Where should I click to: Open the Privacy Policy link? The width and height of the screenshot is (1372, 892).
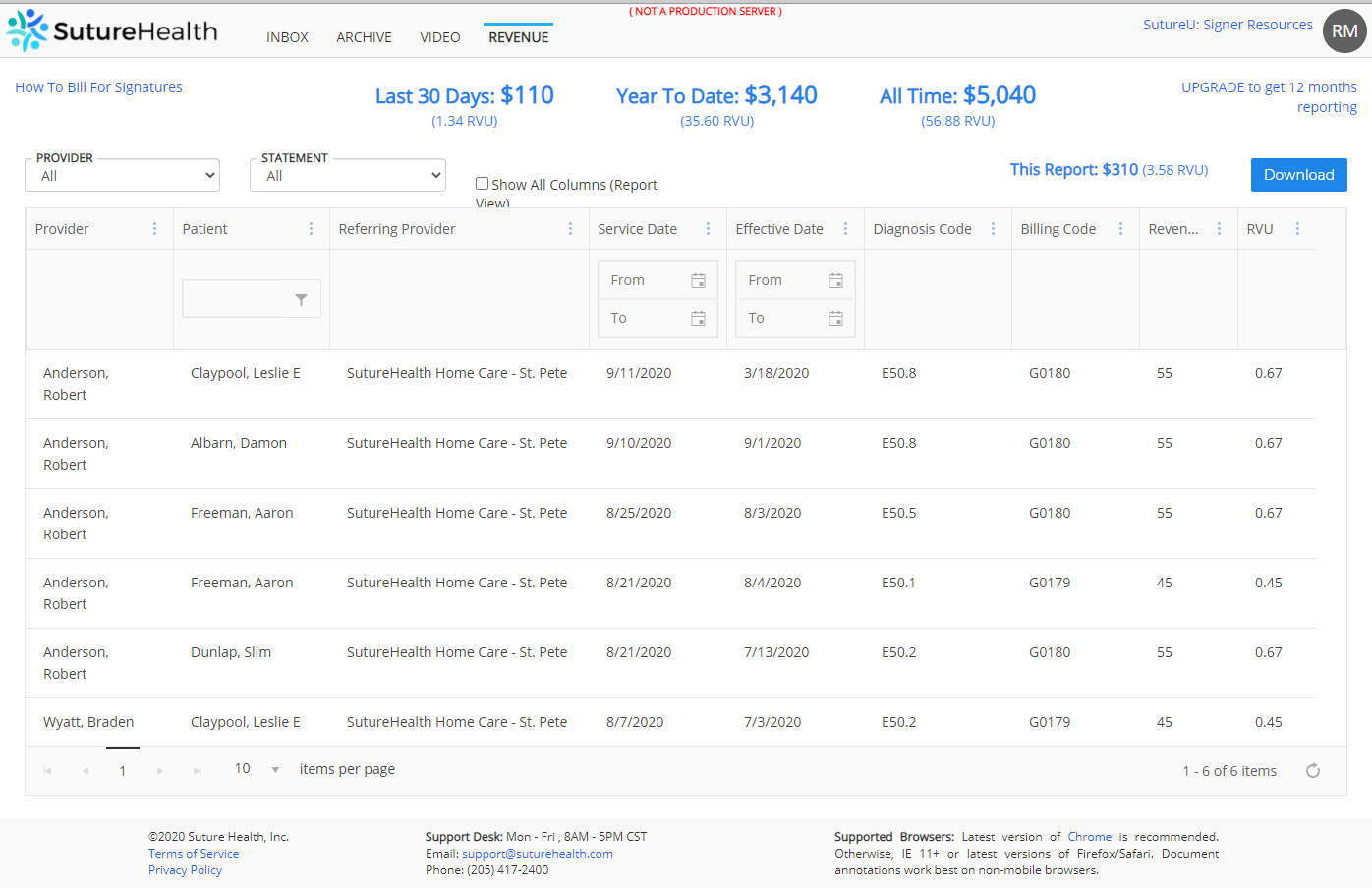click(185, 870)
